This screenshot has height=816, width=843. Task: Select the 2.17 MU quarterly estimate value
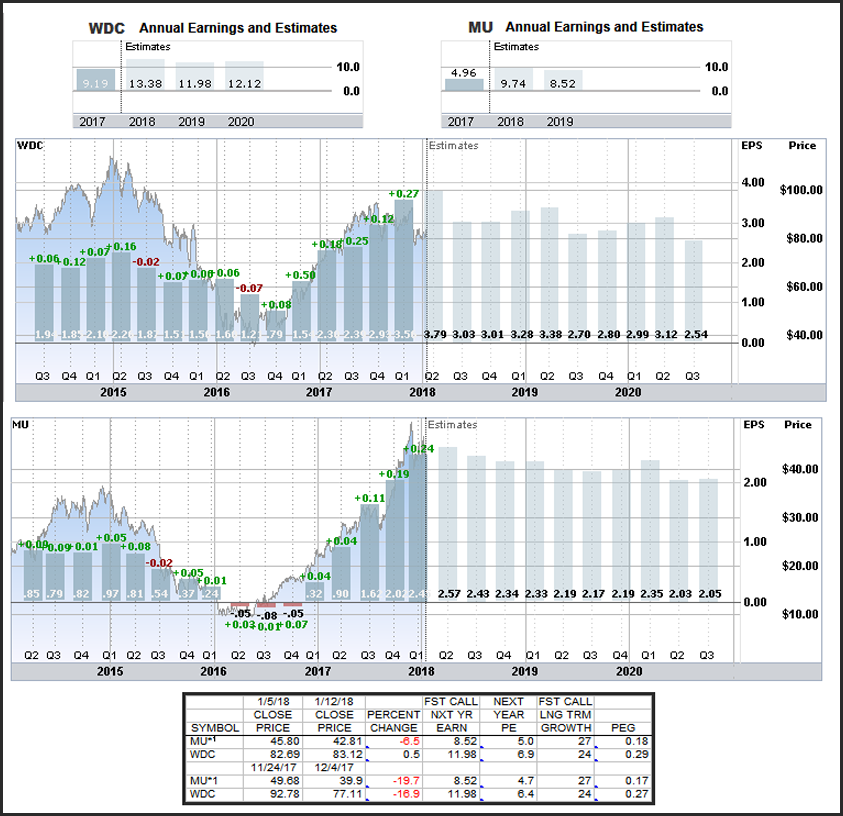click(x=594, y=594)
